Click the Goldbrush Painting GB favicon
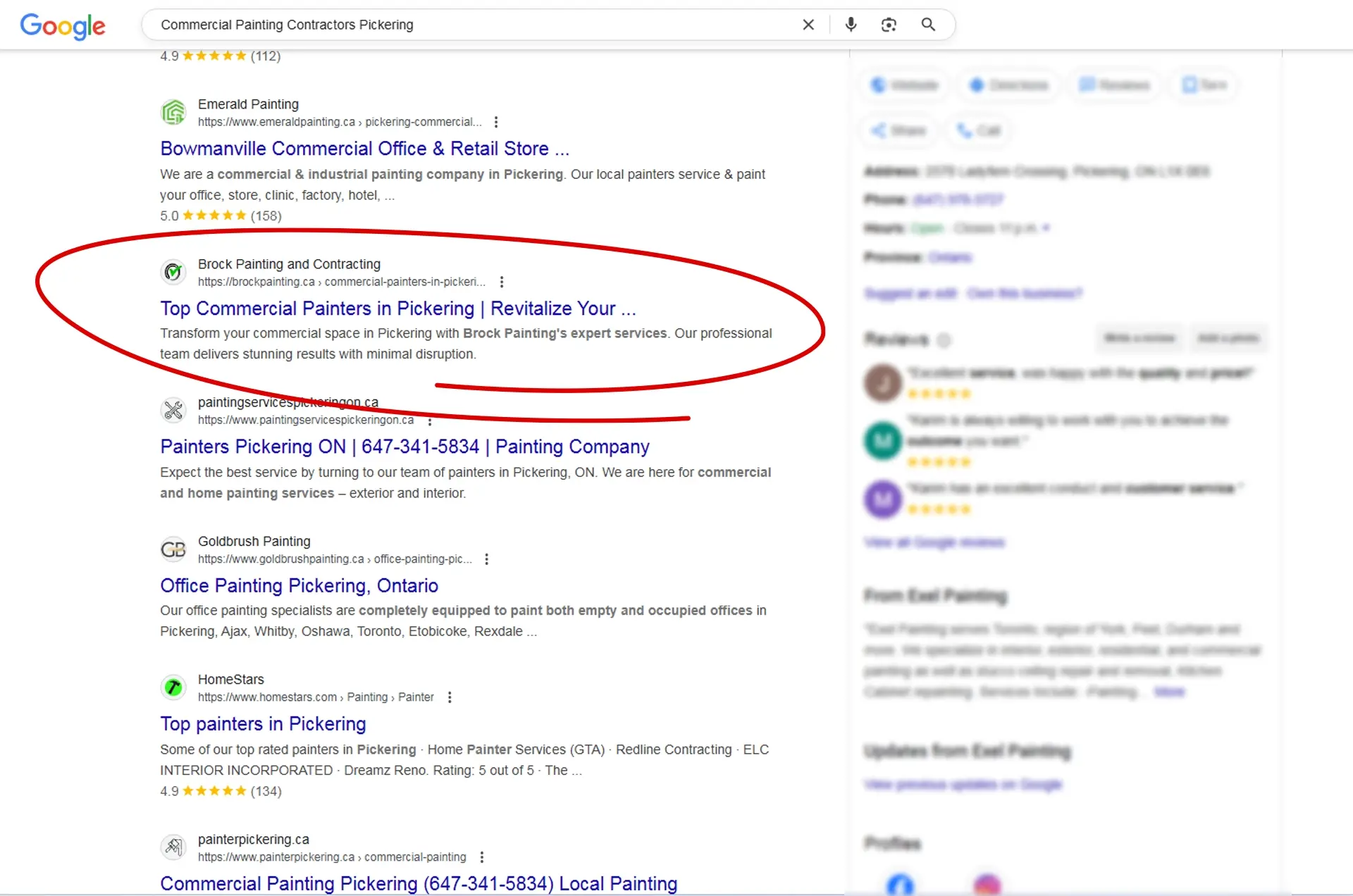Viewport: 1353px width, 896px height. [x=173, y=549]
